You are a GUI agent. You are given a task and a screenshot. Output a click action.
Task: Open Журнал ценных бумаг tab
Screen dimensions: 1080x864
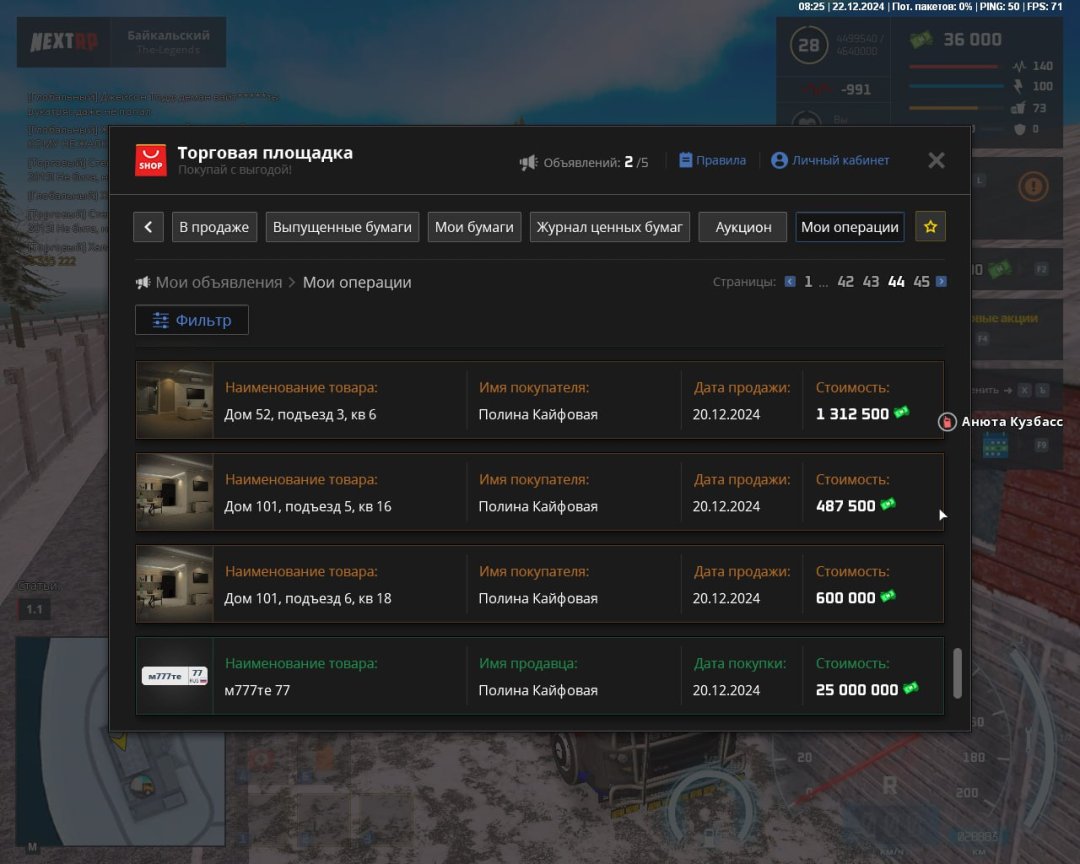(610, 227)
